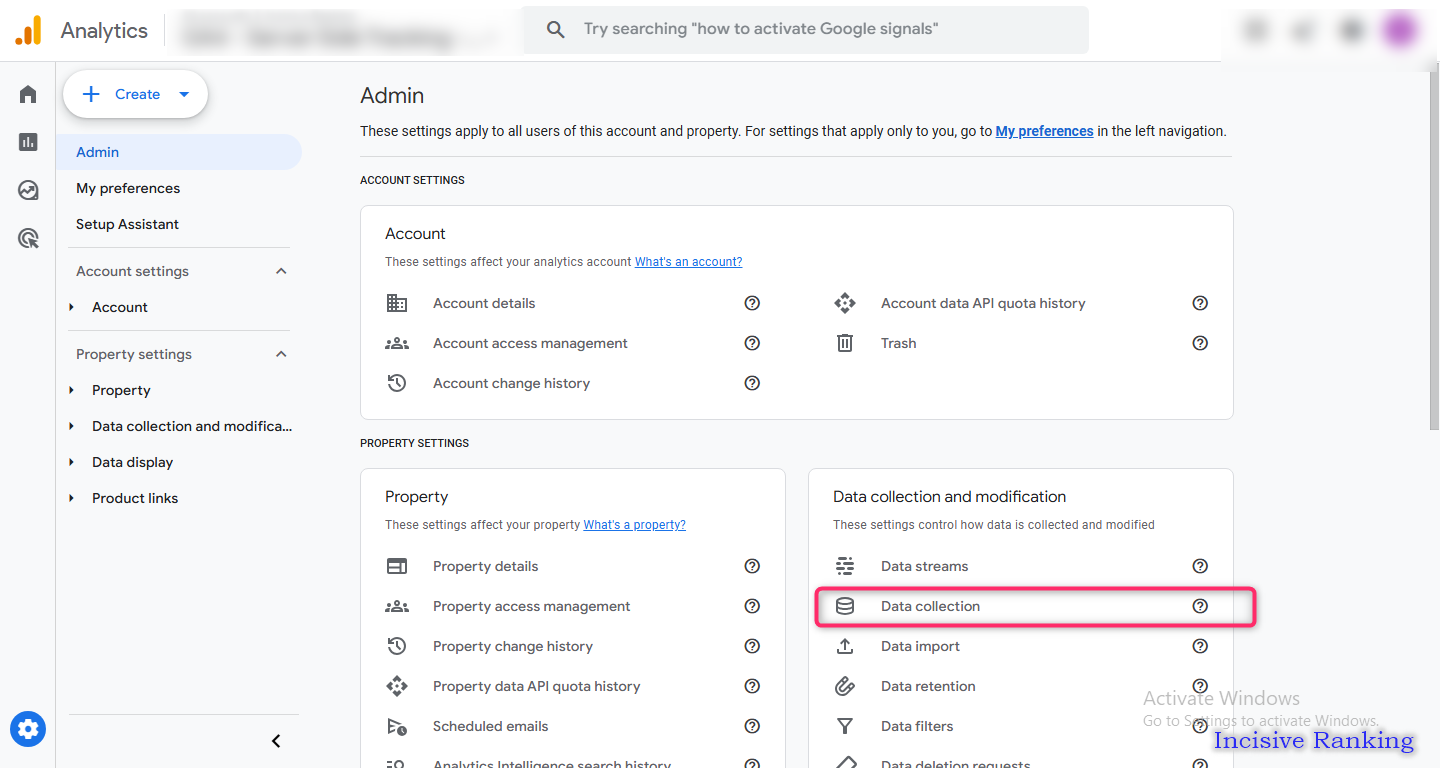
Task: Expand the Property tree item
Action: 71,390
